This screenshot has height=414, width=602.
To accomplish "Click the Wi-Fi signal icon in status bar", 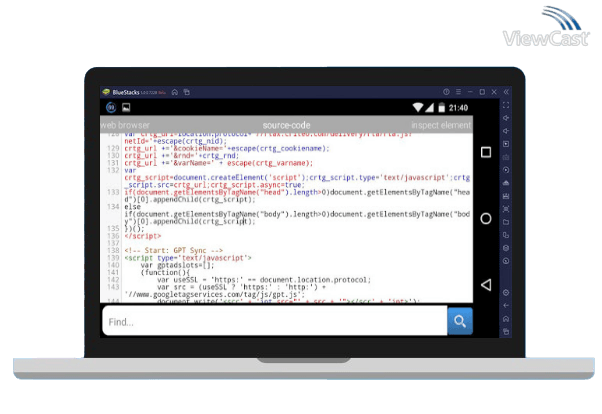I will [418, 108].
